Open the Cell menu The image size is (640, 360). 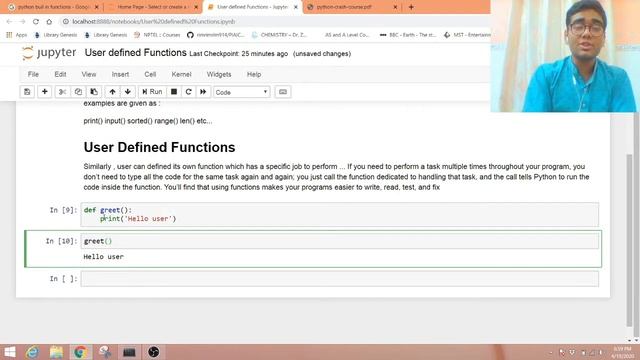click(150, 74)
